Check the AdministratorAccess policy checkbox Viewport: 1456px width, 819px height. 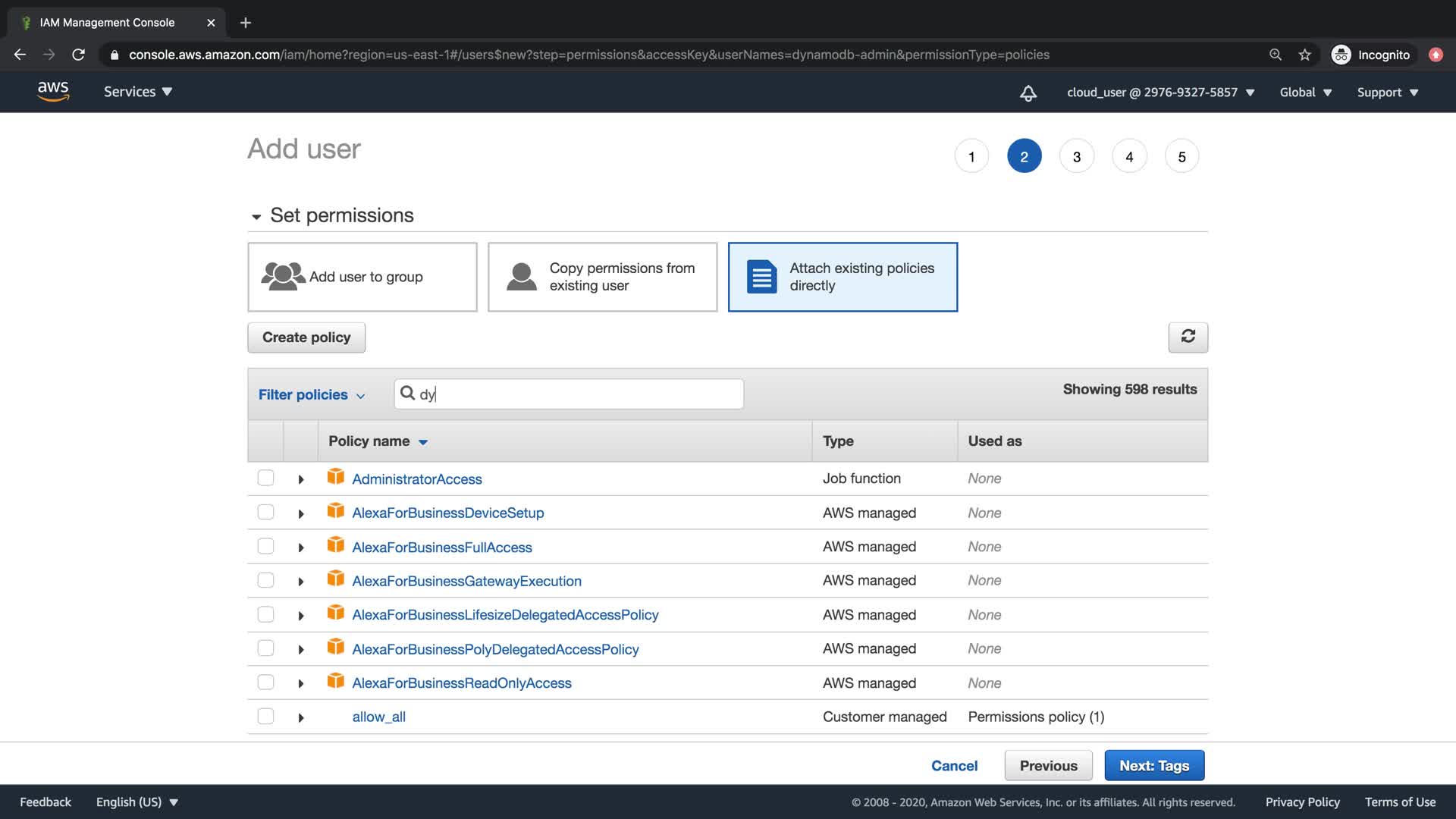pyautogui.click(x=265, y=478)
